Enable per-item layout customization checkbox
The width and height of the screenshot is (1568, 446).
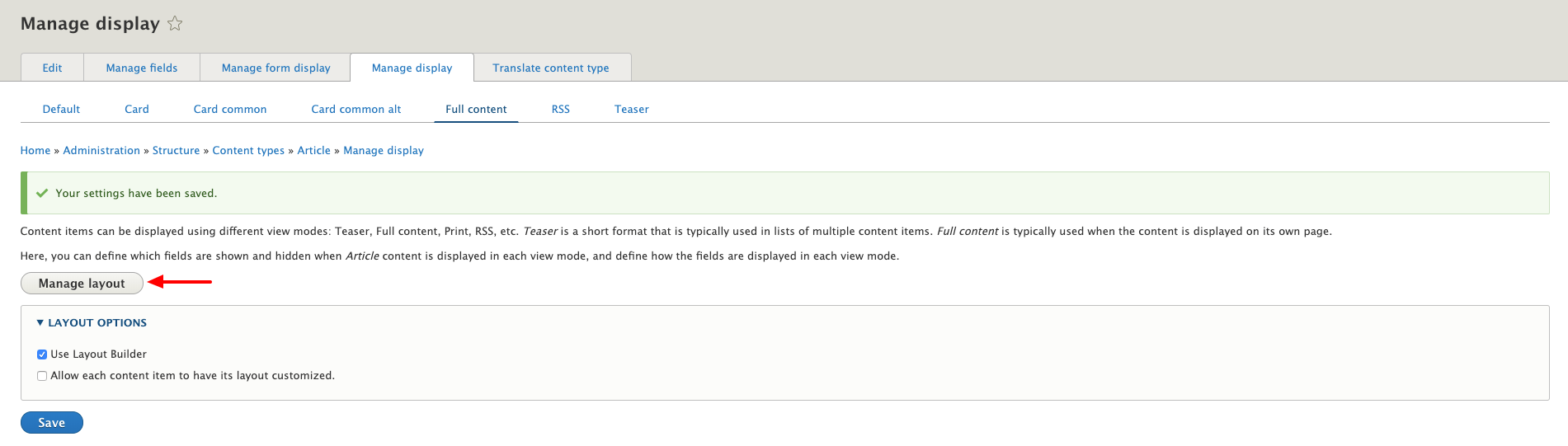pos(42,376)
